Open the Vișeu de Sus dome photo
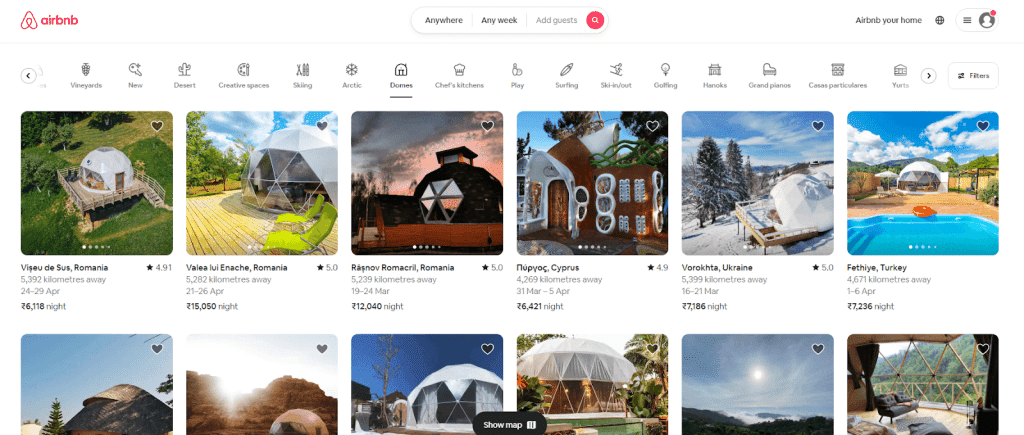Screen dimensions: 1024x435 [97, 183]
